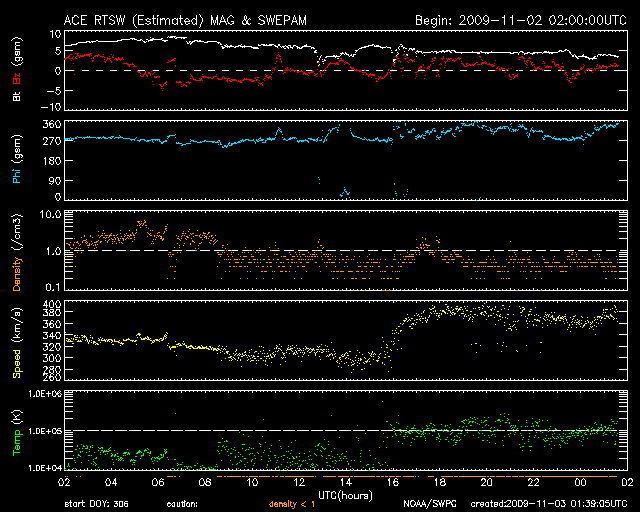Click the 'caution:' footer label
This screenshot has height=512, width=640.
[182, 504]
